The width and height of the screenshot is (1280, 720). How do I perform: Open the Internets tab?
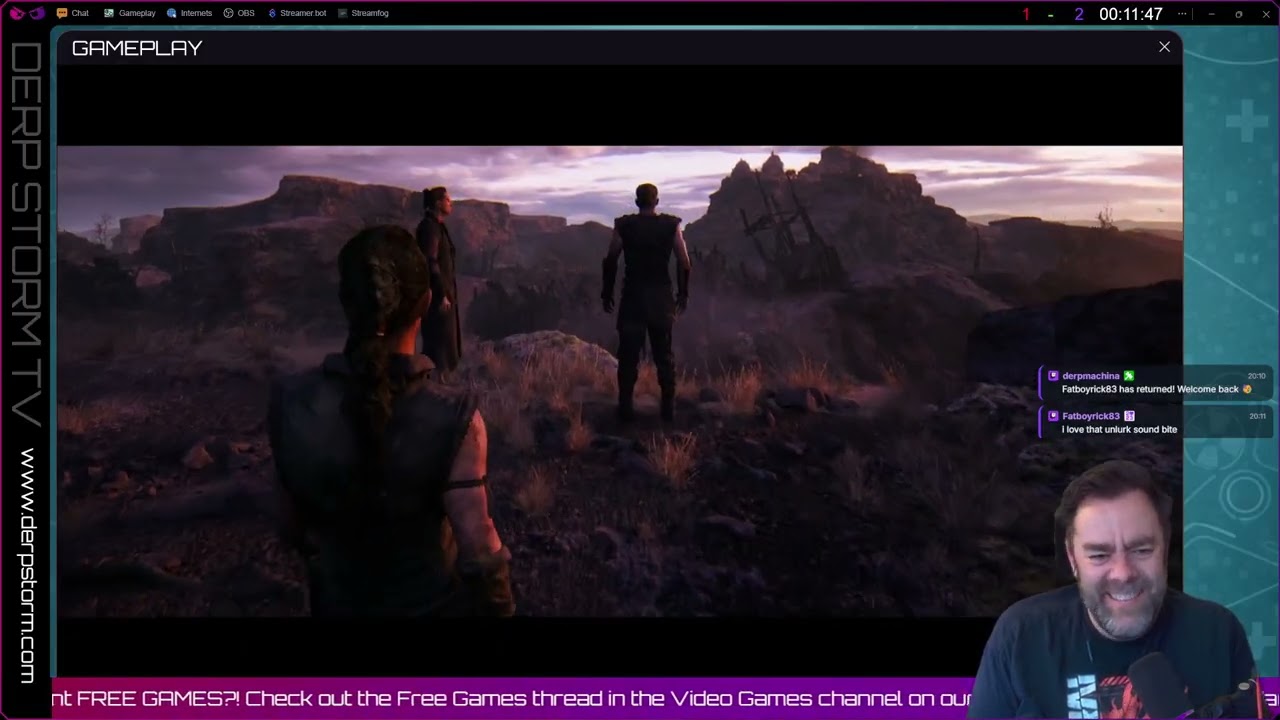point(189,13)
